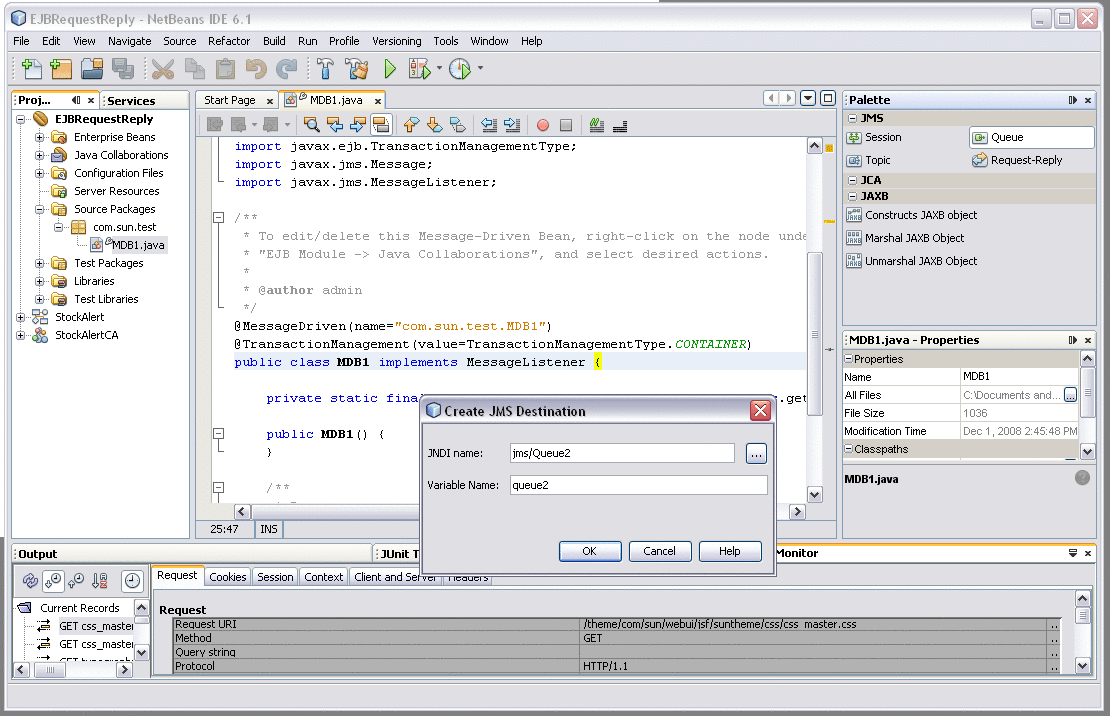1110x716 pixels.
Task: Start macro recording with red circle button
Action: [543, 125]
